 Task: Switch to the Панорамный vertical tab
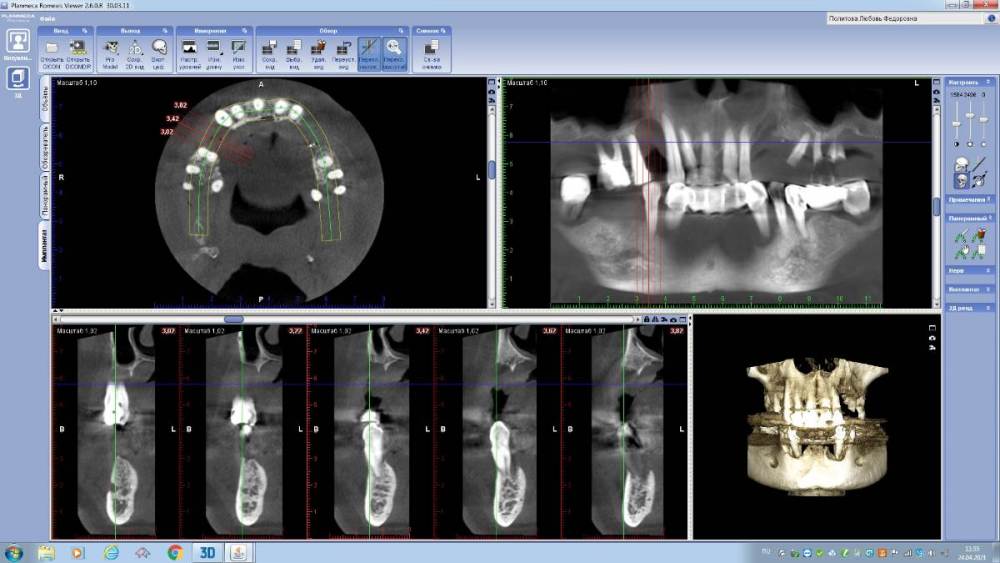[45, 191]
